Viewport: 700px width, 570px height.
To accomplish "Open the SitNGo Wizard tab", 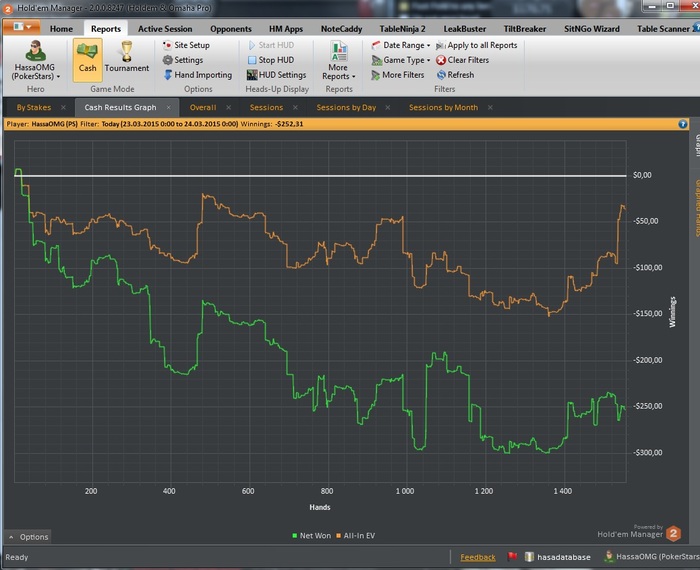I will coord(592,29).
